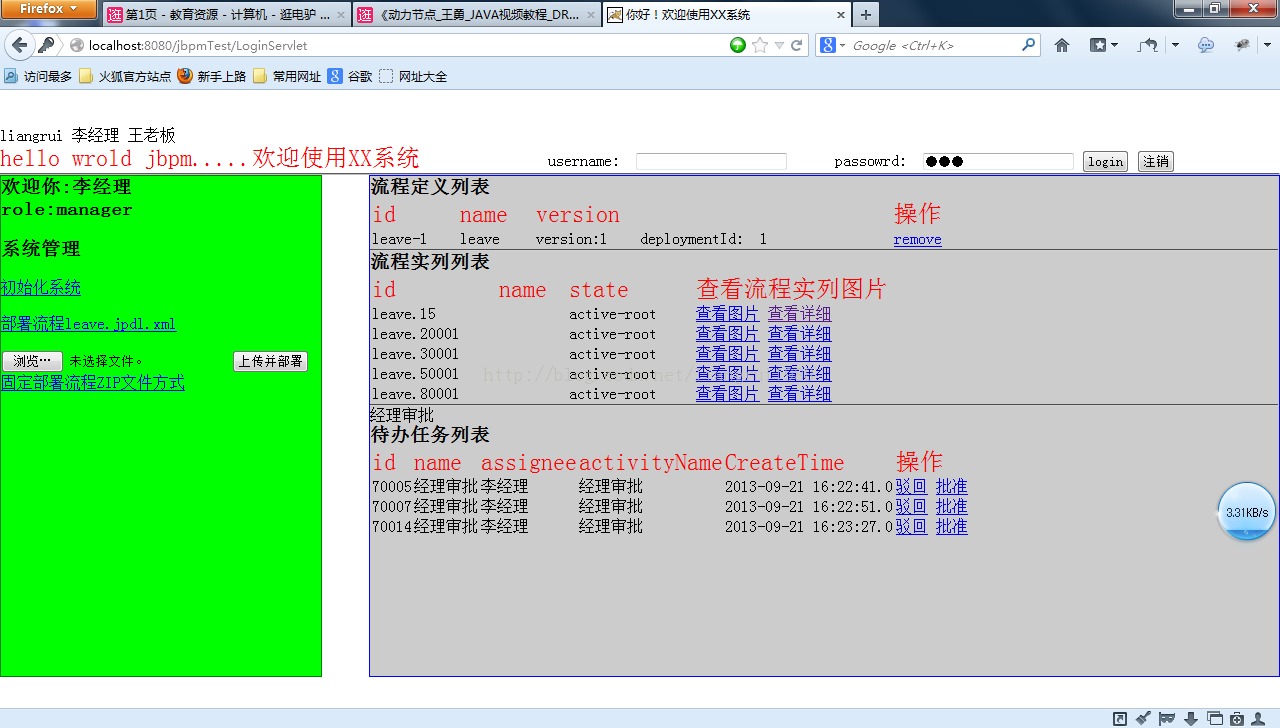Focus the username input field
Viewport: 1280px width, 728px height.
pyautogui.click(x=711, y=161)
